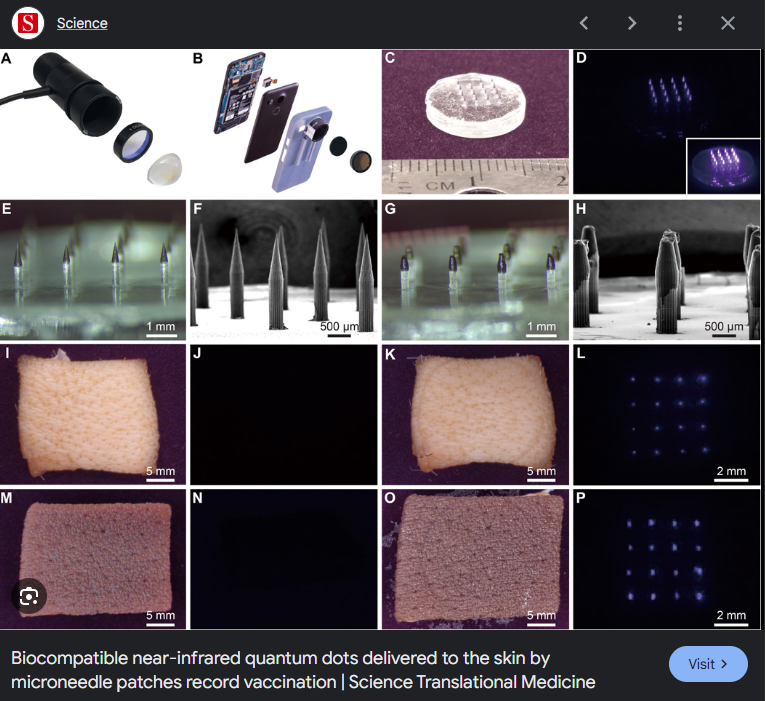Click the quantum dots figure image
Image resolution: width=765 pixels, height=701 pixels.
[x=380, y=339]
